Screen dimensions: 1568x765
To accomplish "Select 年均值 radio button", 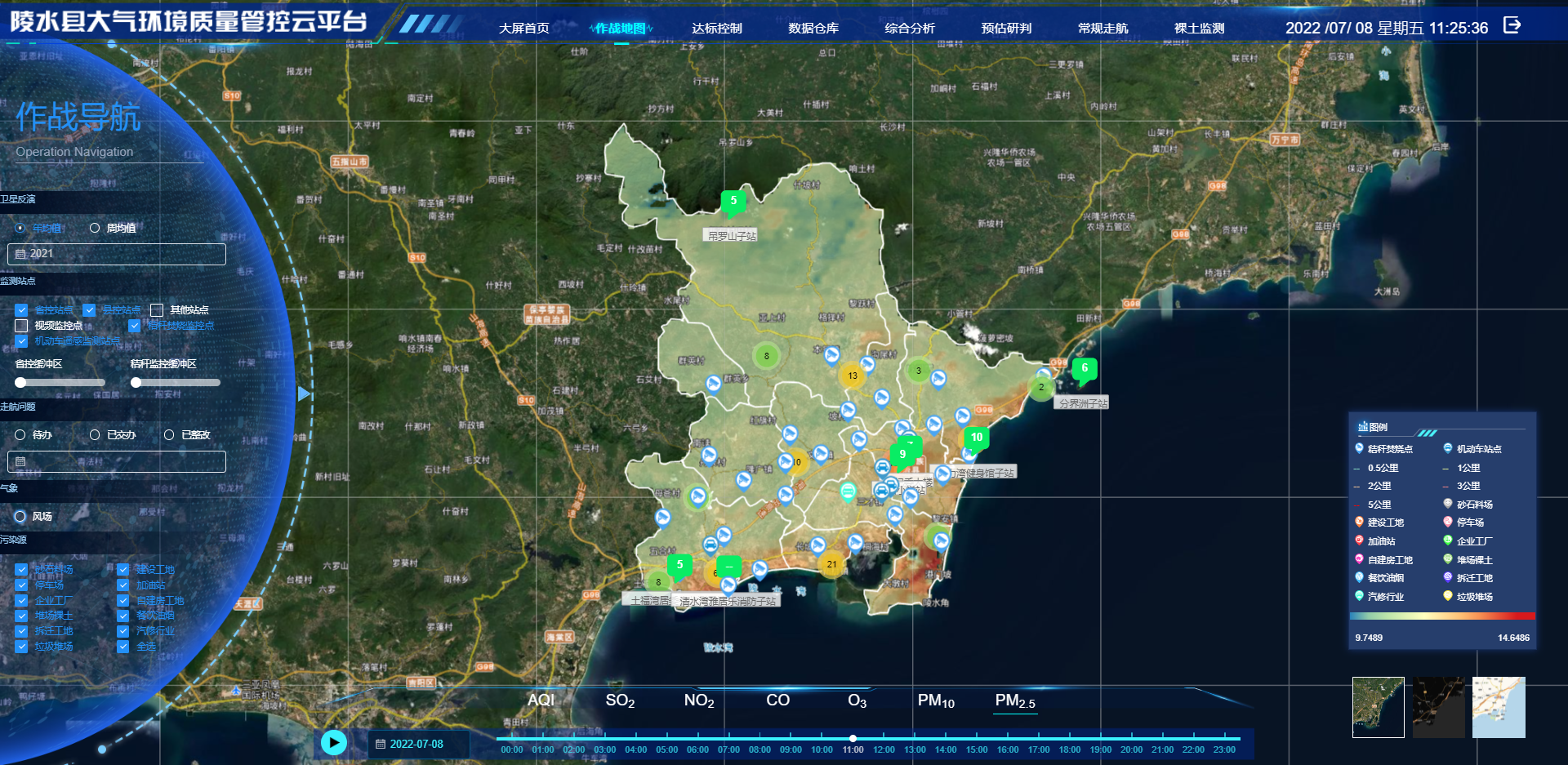I will pyautogui.click(x=20, y=228).
